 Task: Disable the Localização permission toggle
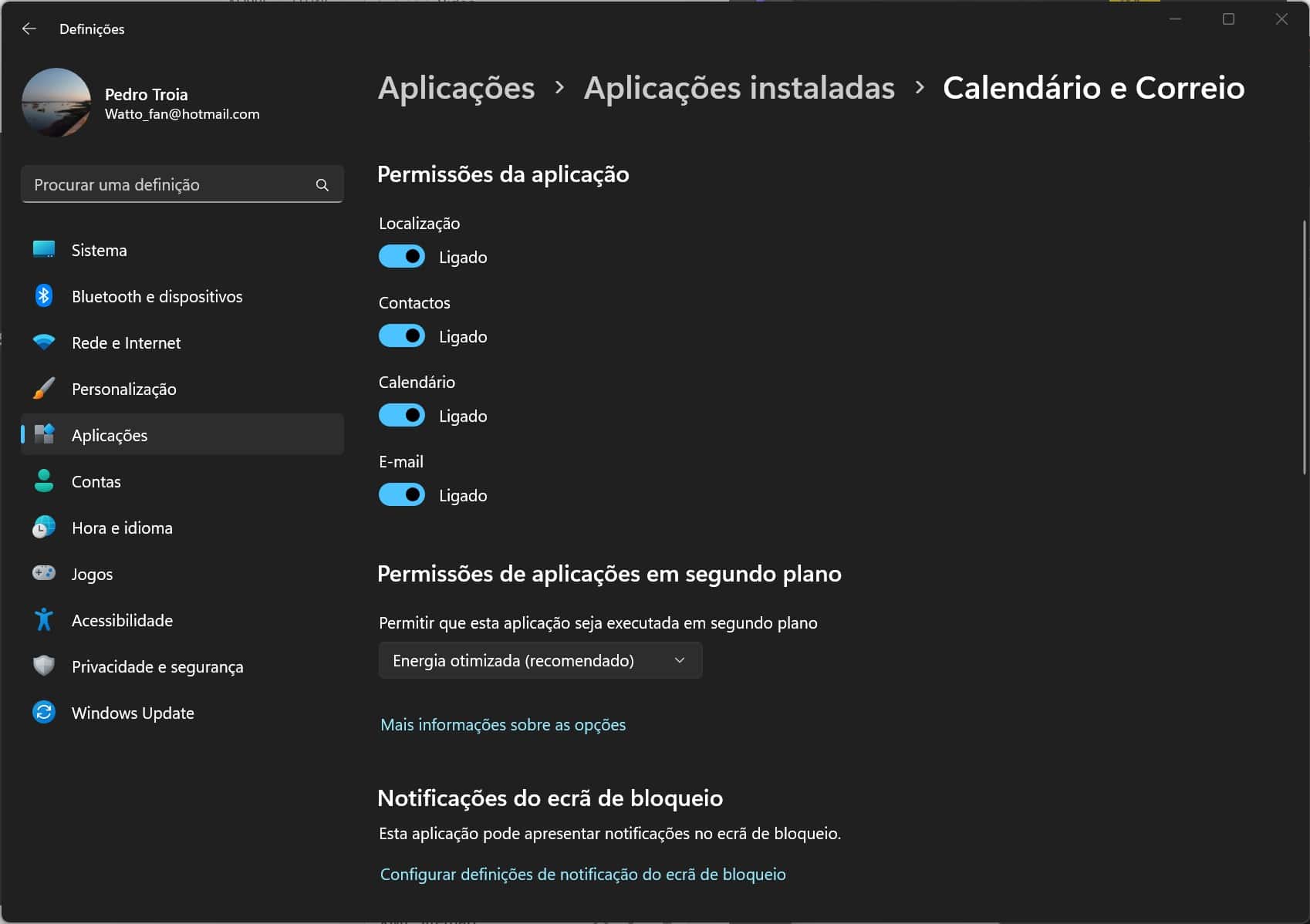402,257
